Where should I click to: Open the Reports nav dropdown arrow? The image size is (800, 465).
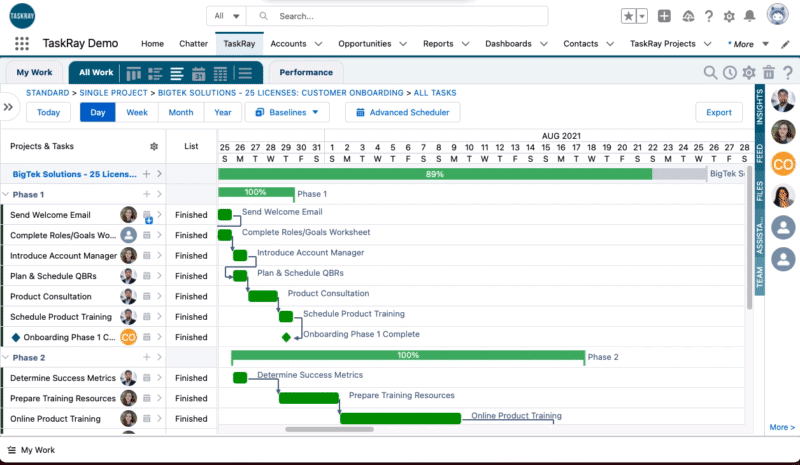click(465, 44)
